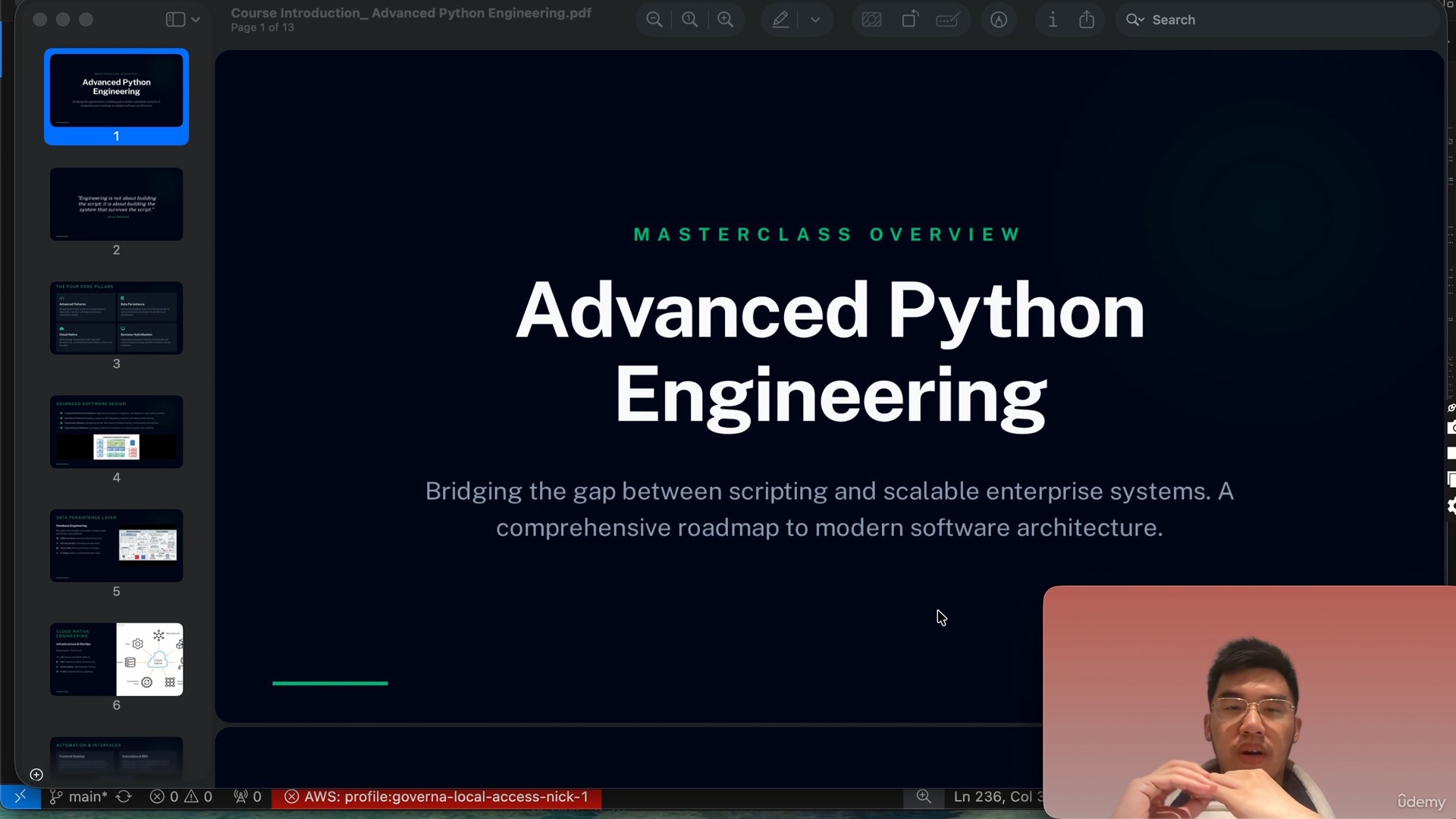Open the remote window indicator in status bar
1456x819 pixels.
[x=20, y=797]
